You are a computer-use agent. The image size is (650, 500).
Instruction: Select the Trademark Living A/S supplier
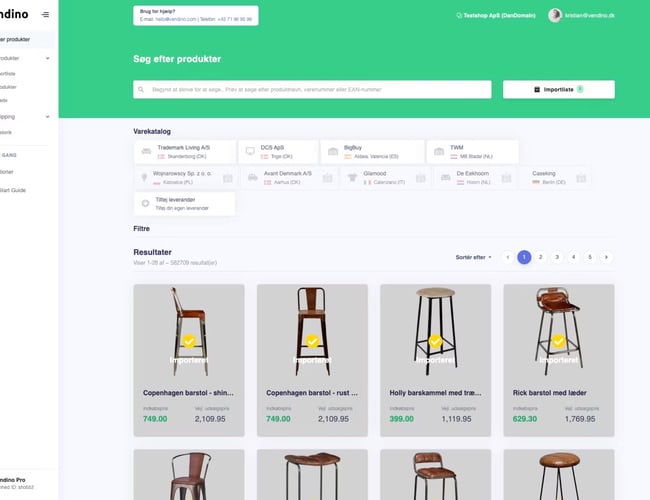tap(185, 152)
